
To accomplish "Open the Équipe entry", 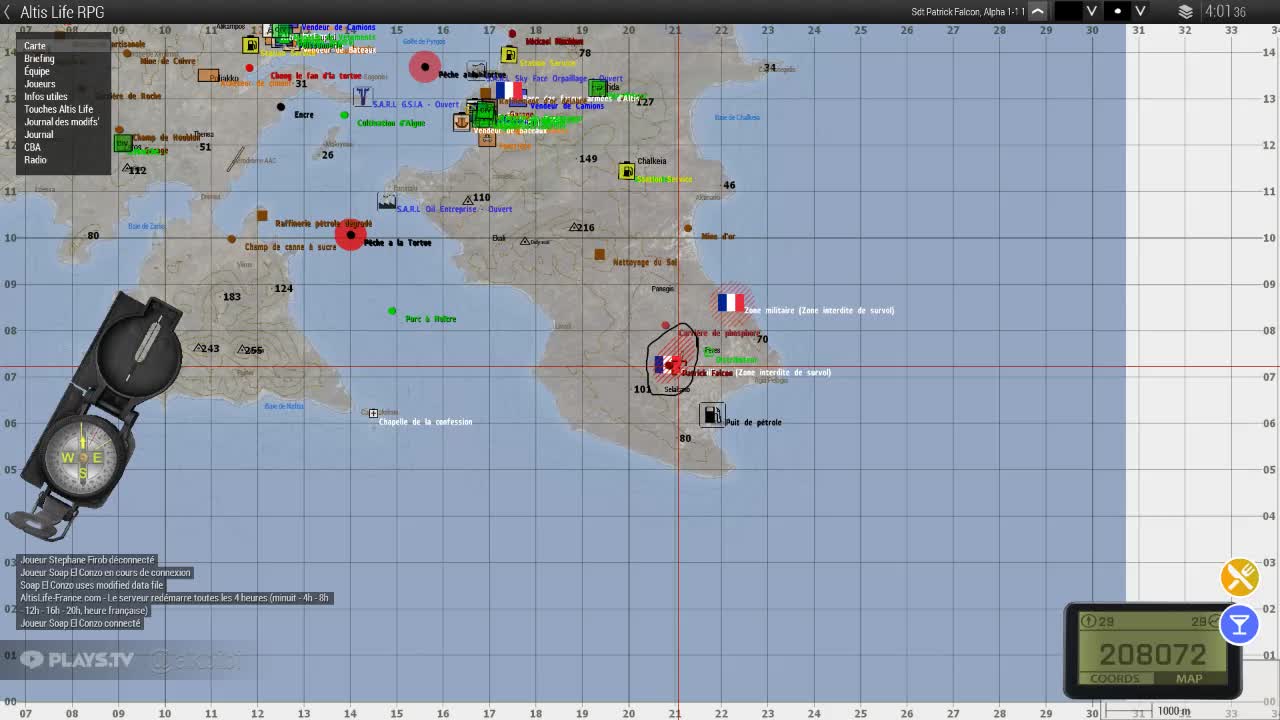I will coord(37,72).
